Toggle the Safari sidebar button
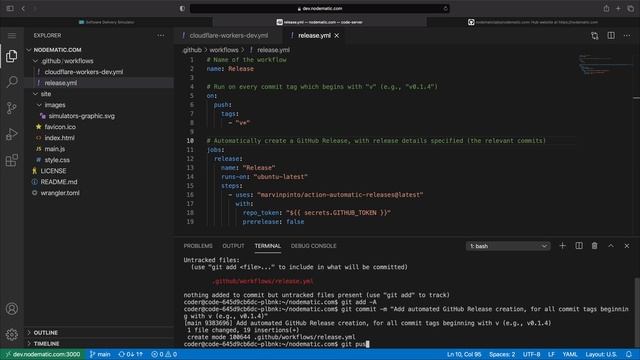 click(10, 8)
